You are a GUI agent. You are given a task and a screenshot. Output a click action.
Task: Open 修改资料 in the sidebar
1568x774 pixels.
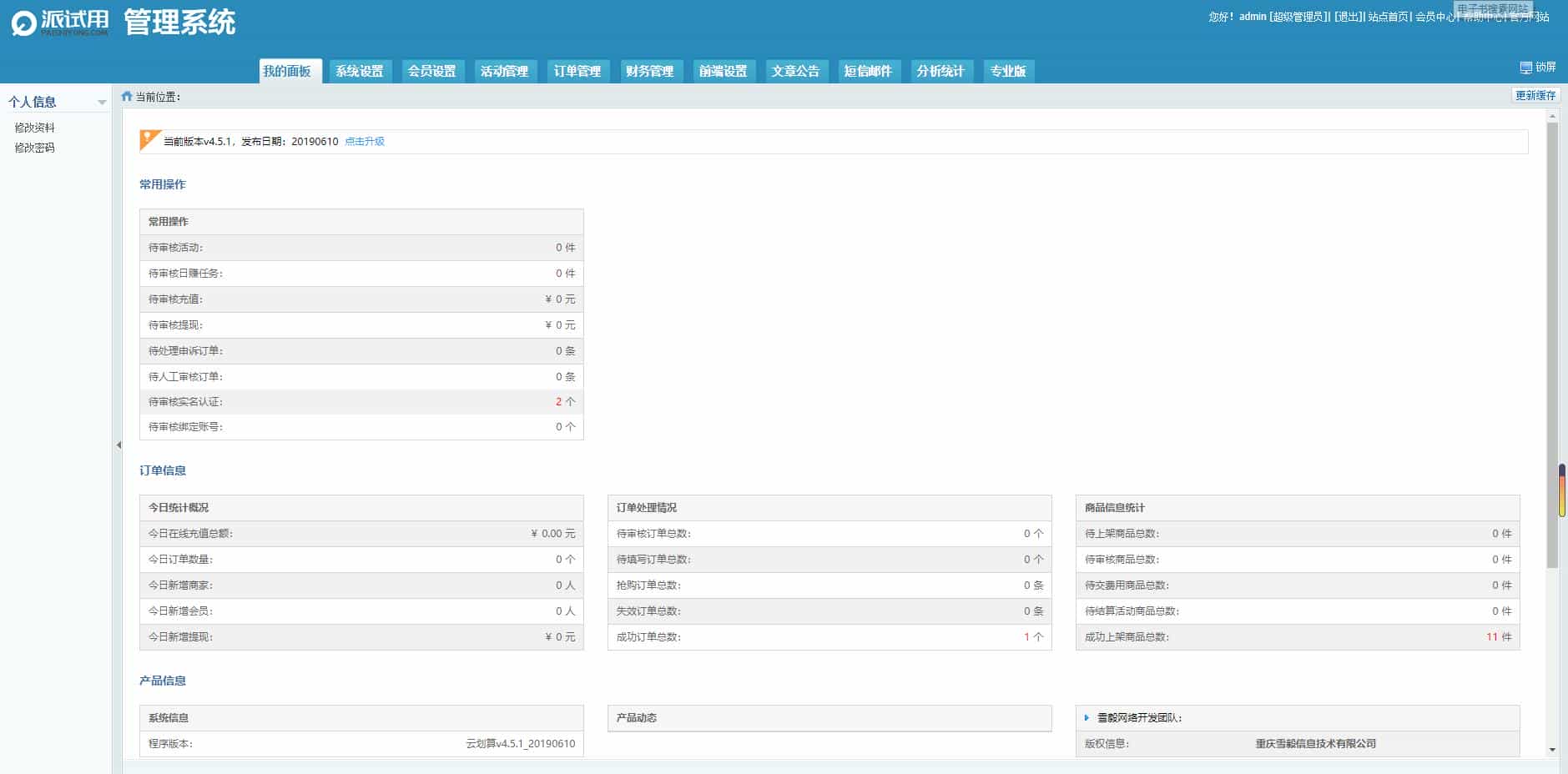[x=35, y=128]
